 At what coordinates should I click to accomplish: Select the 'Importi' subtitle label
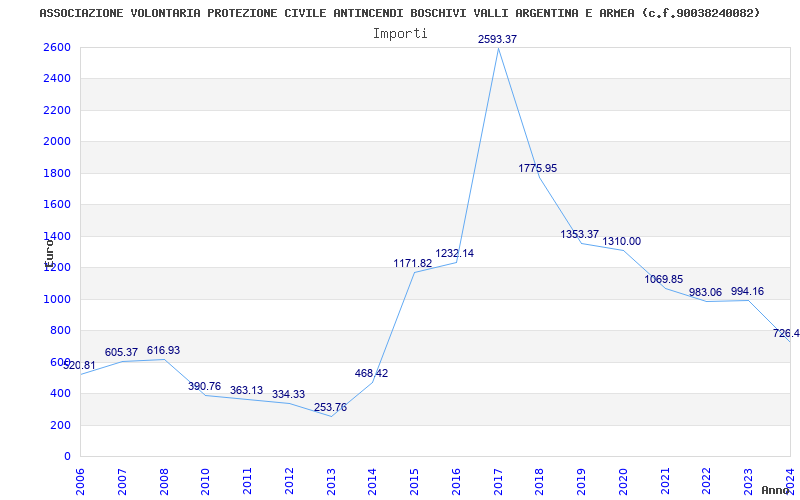[400, 34]
